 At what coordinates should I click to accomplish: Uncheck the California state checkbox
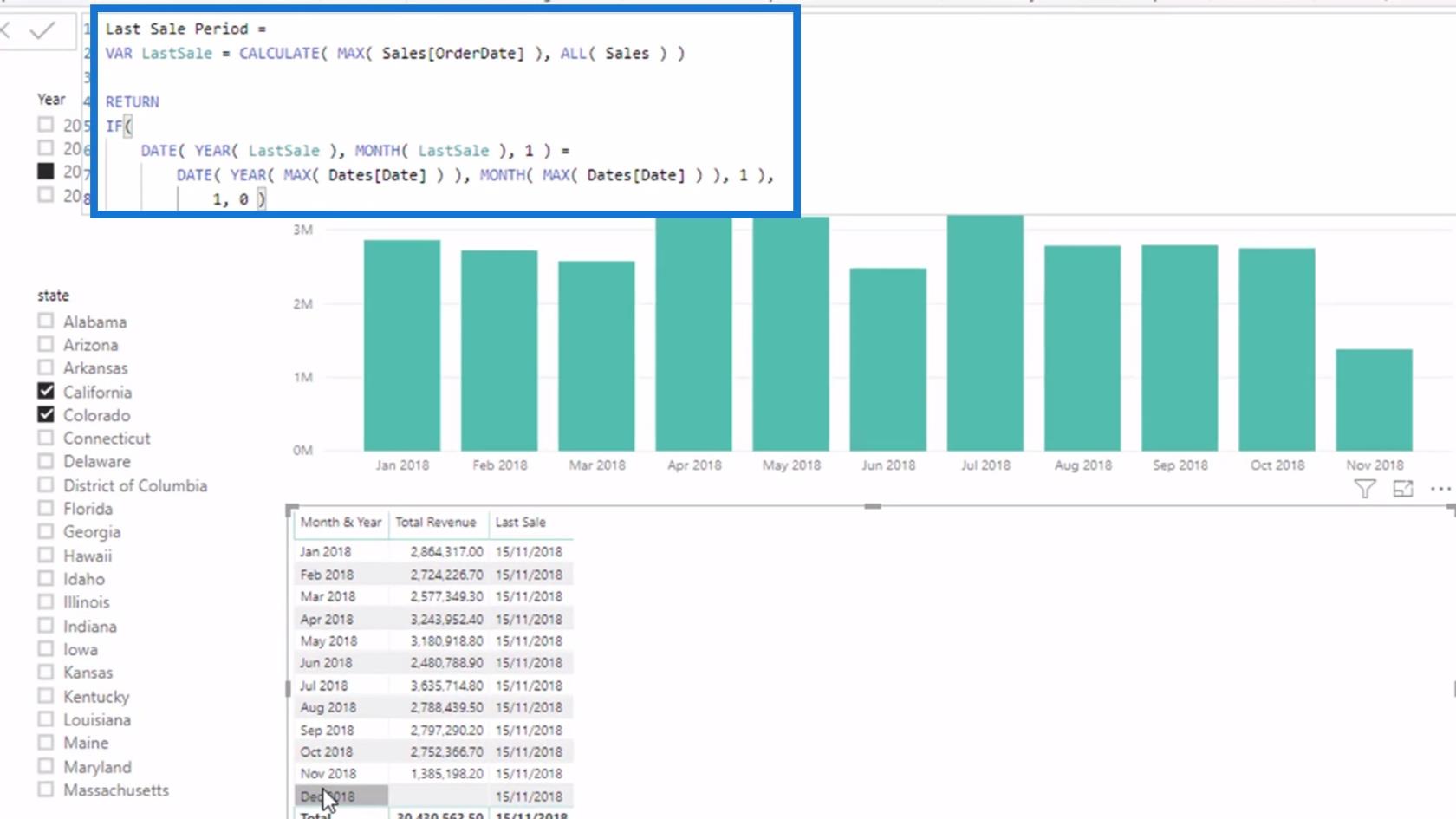pos(46,391)
